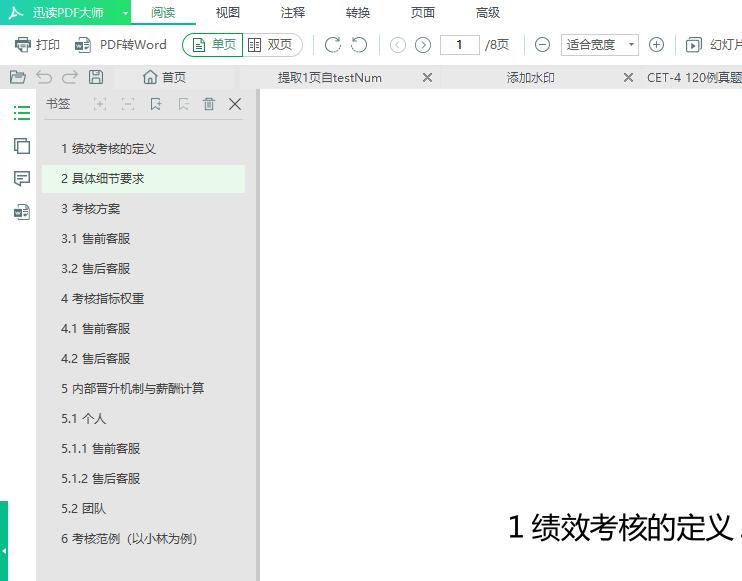
Task: Select the 阅读 ribbon tab
Action: (x=163, y=13)
